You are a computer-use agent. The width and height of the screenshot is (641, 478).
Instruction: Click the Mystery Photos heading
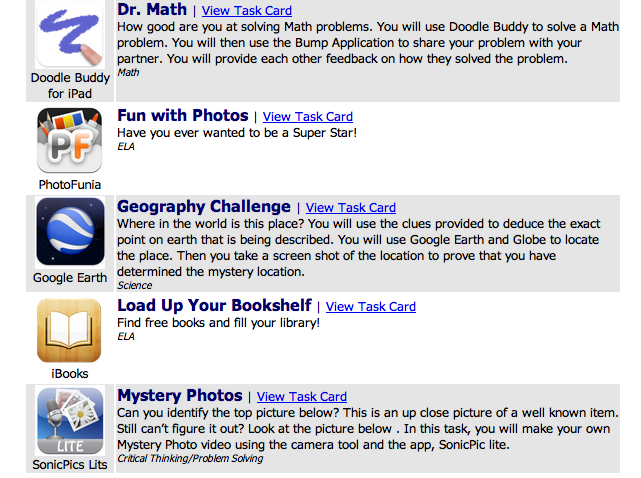180,396
